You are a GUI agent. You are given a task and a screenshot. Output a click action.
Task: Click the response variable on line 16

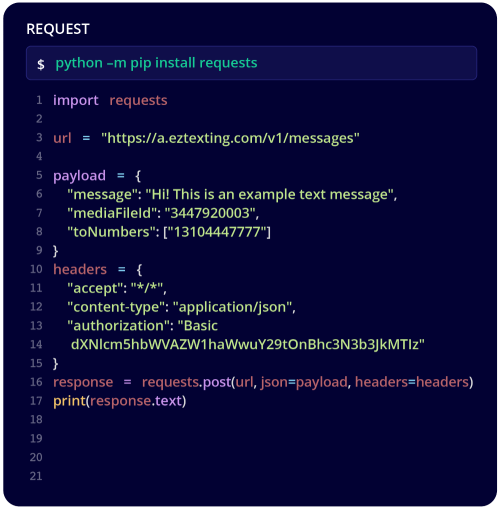point(83,382)
